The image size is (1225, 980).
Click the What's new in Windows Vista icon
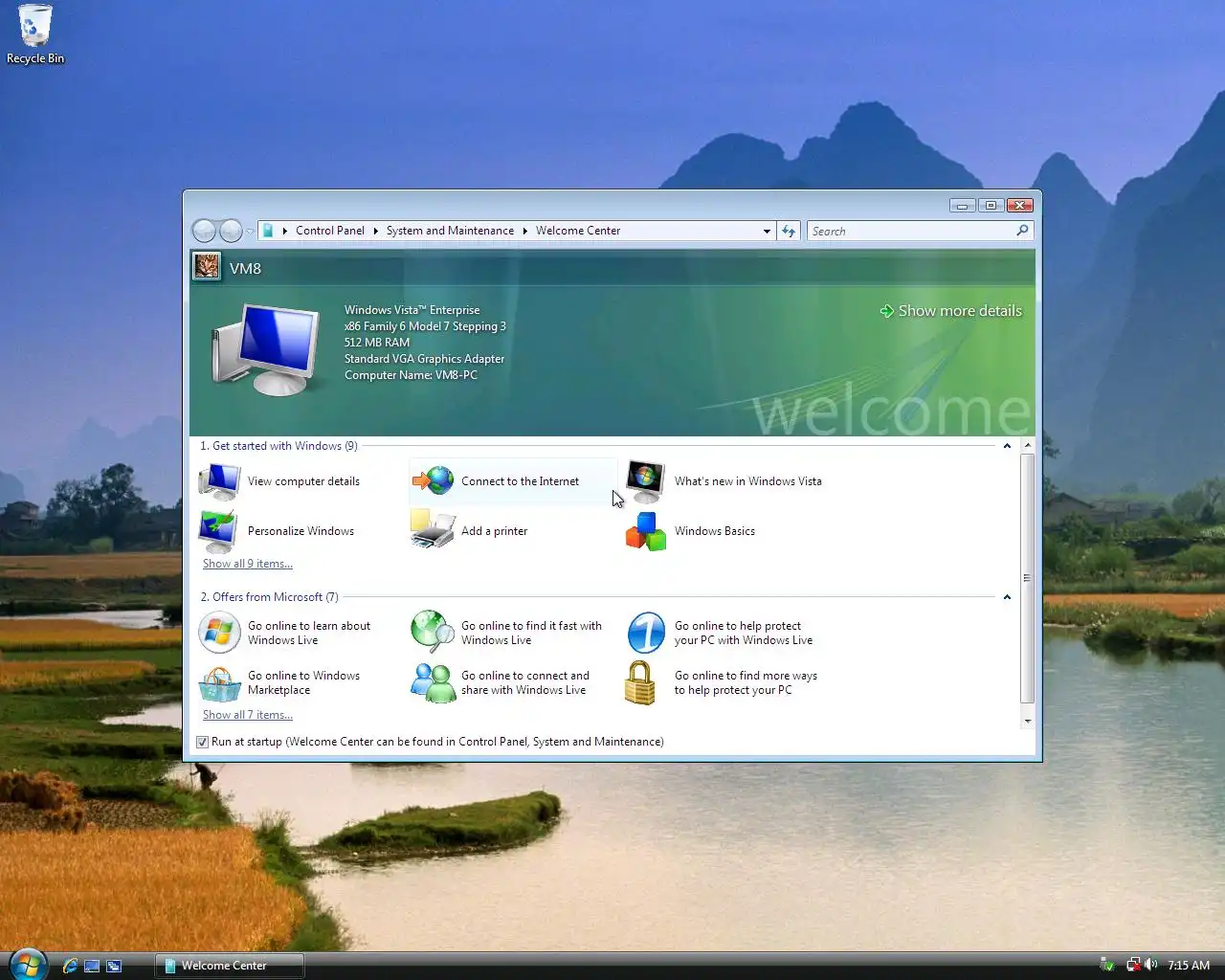point(646,481)
